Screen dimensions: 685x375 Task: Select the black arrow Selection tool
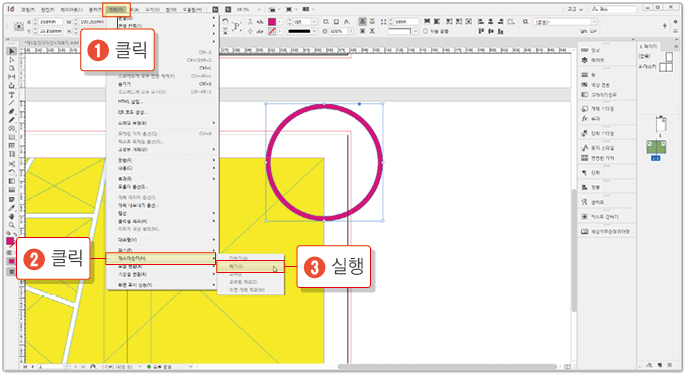tap(12, 51)
